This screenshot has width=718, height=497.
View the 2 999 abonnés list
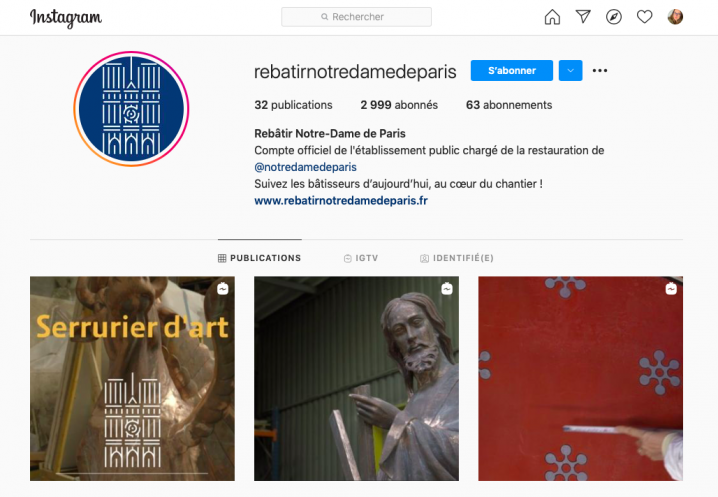[x=399, y=105]
